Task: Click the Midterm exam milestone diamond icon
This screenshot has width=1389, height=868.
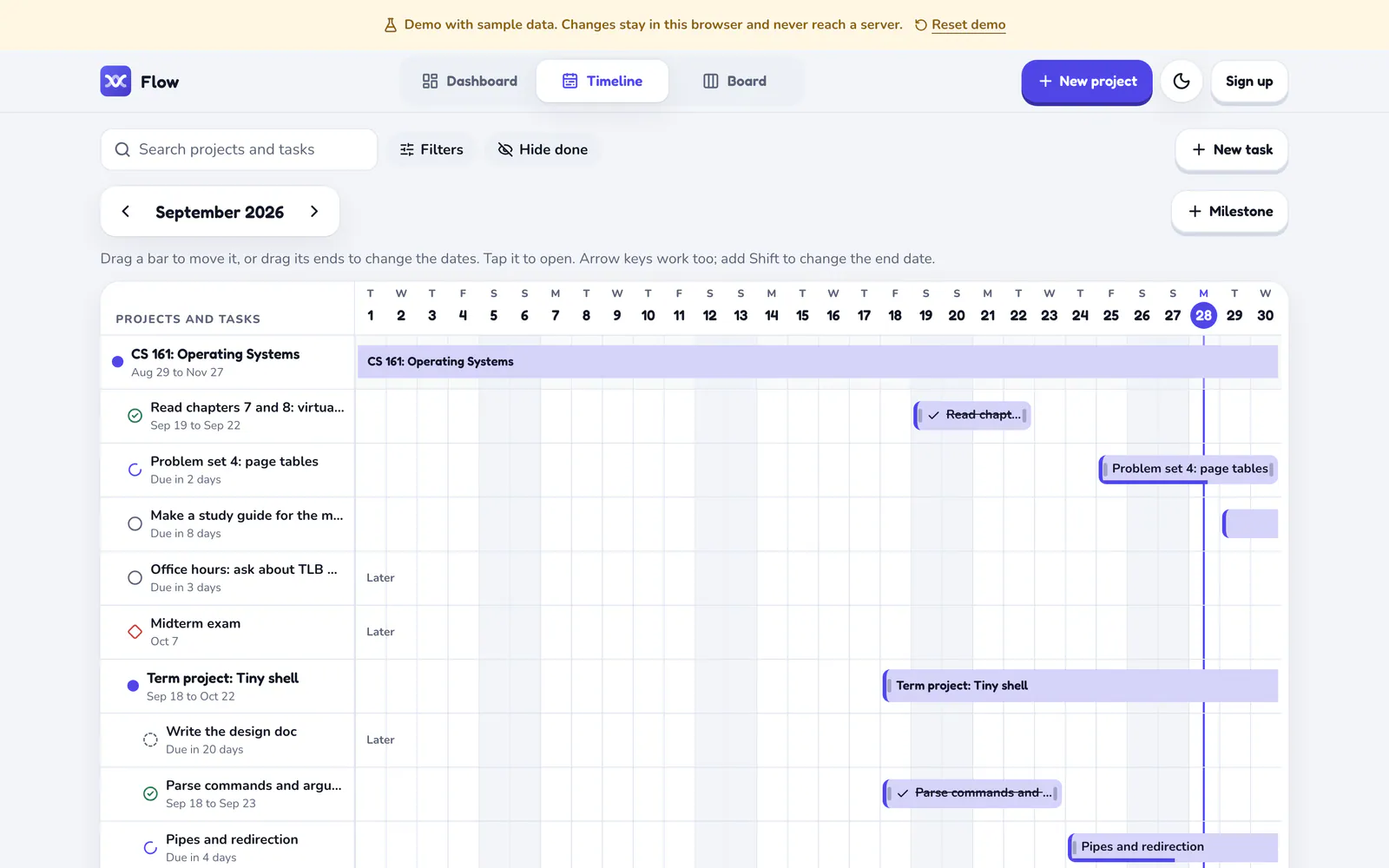Action: point(135,632)
